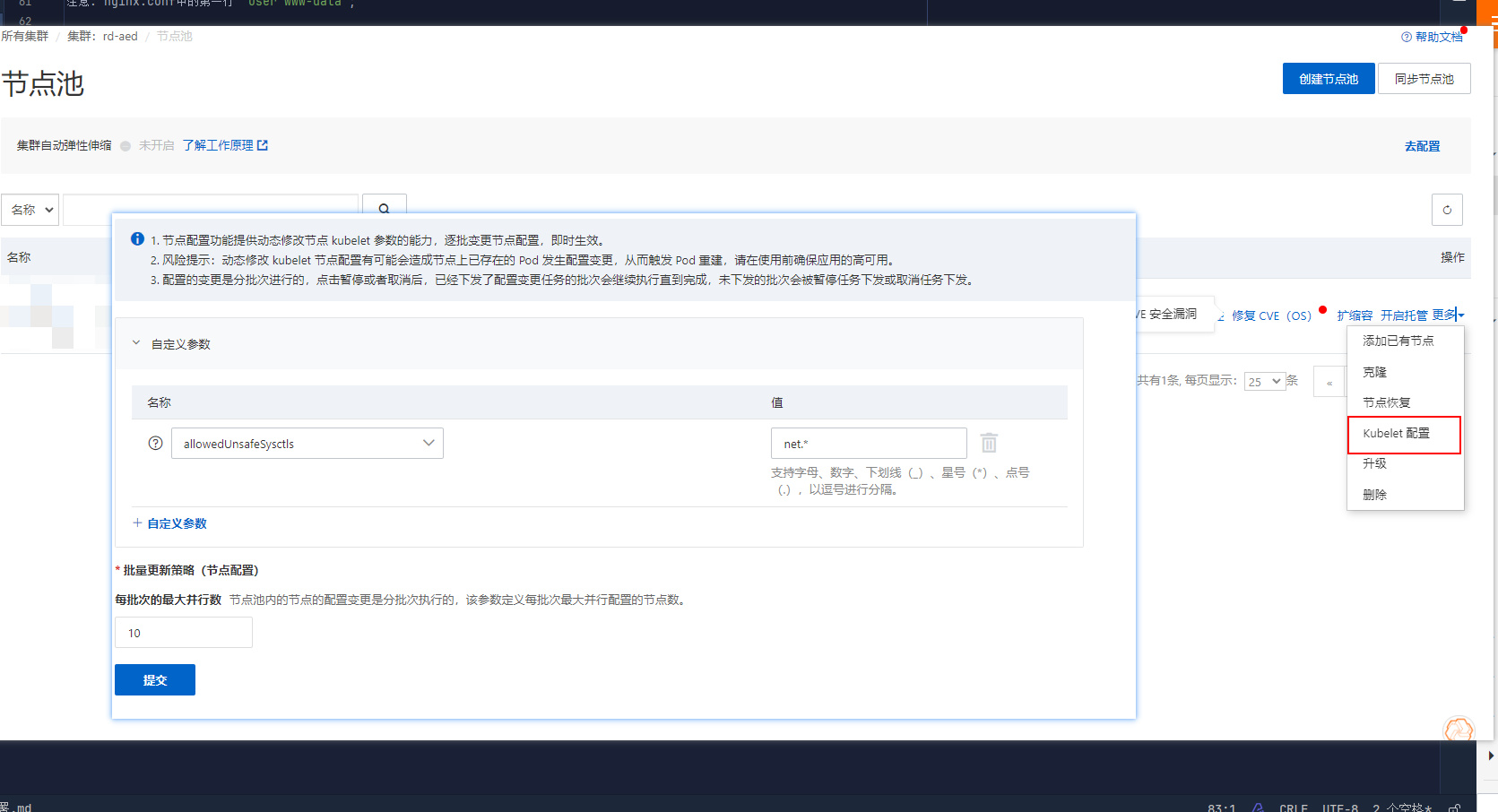This screenshot has width=1498, height=812.
Task: Click the search magnifier icon
Action: (x=384, y=208)
